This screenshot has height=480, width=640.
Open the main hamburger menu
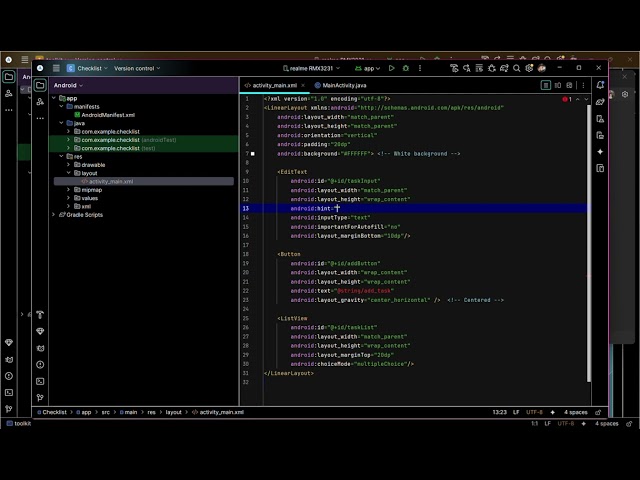tap(56, 68)
